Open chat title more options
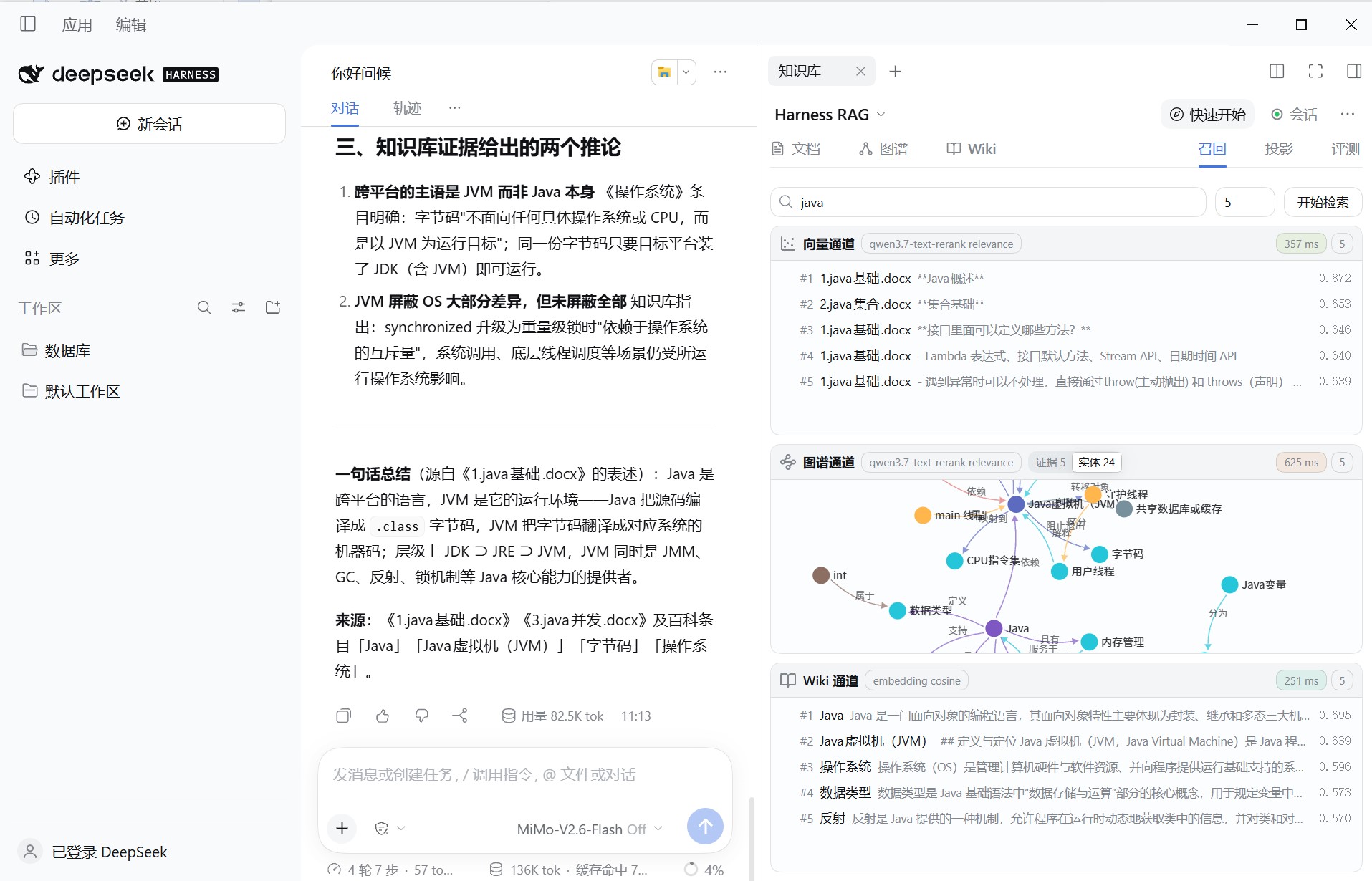 point(720,72)
